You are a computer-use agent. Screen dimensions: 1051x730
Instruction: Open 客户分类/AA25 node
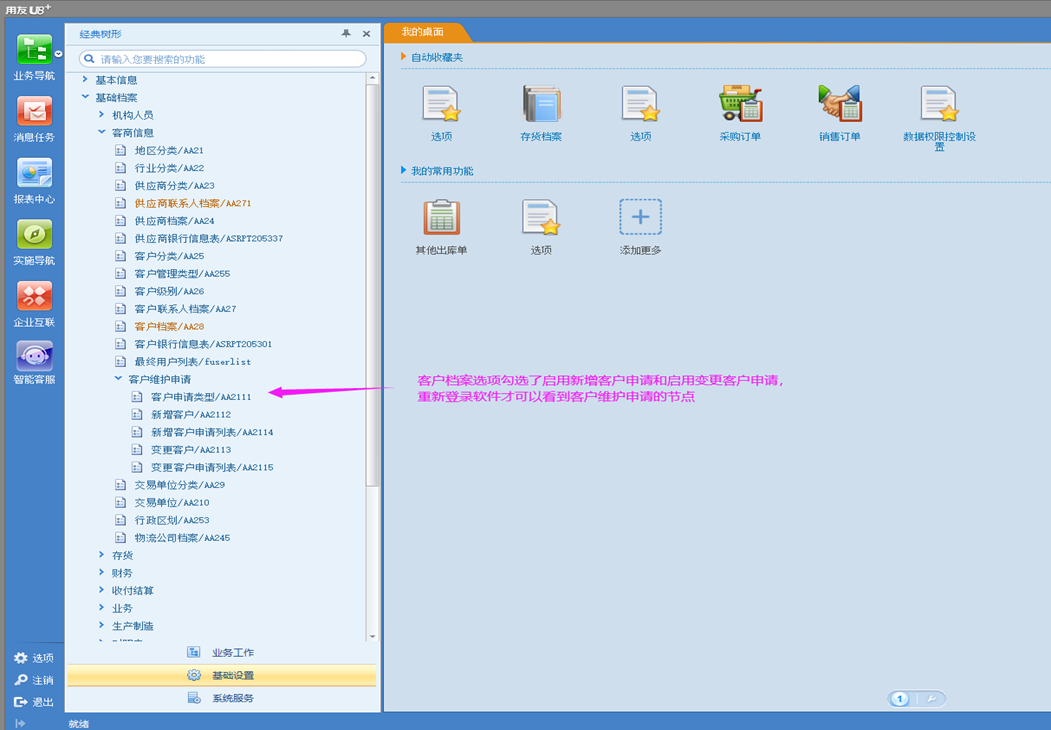pyautogui.click(x=169, y=256)
